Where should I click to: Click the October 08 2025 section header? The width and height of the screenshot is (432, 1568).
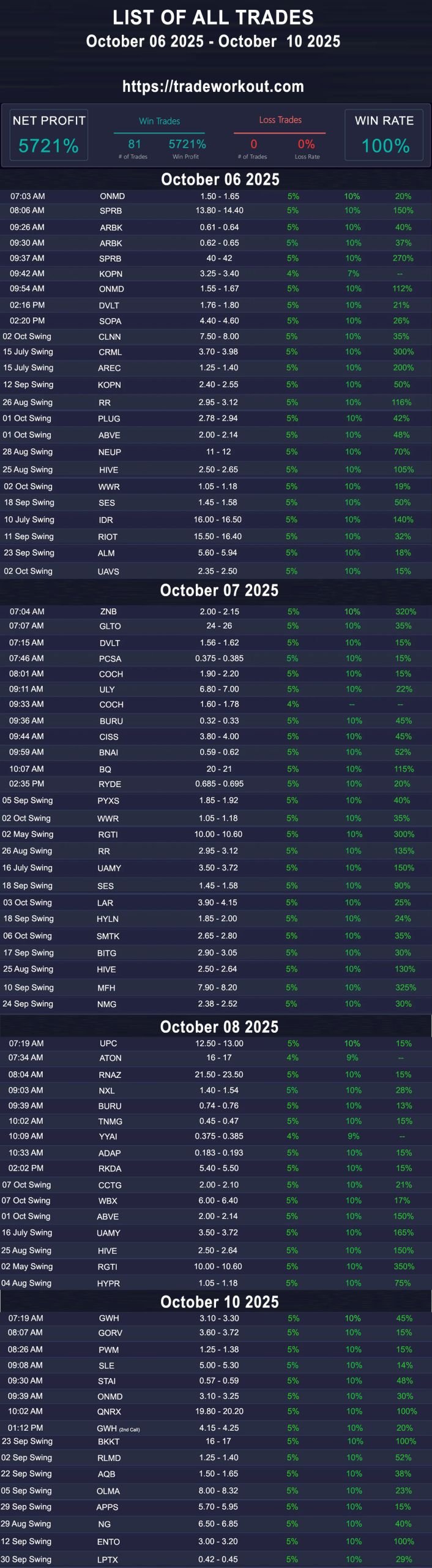[x=219, y=1027]
